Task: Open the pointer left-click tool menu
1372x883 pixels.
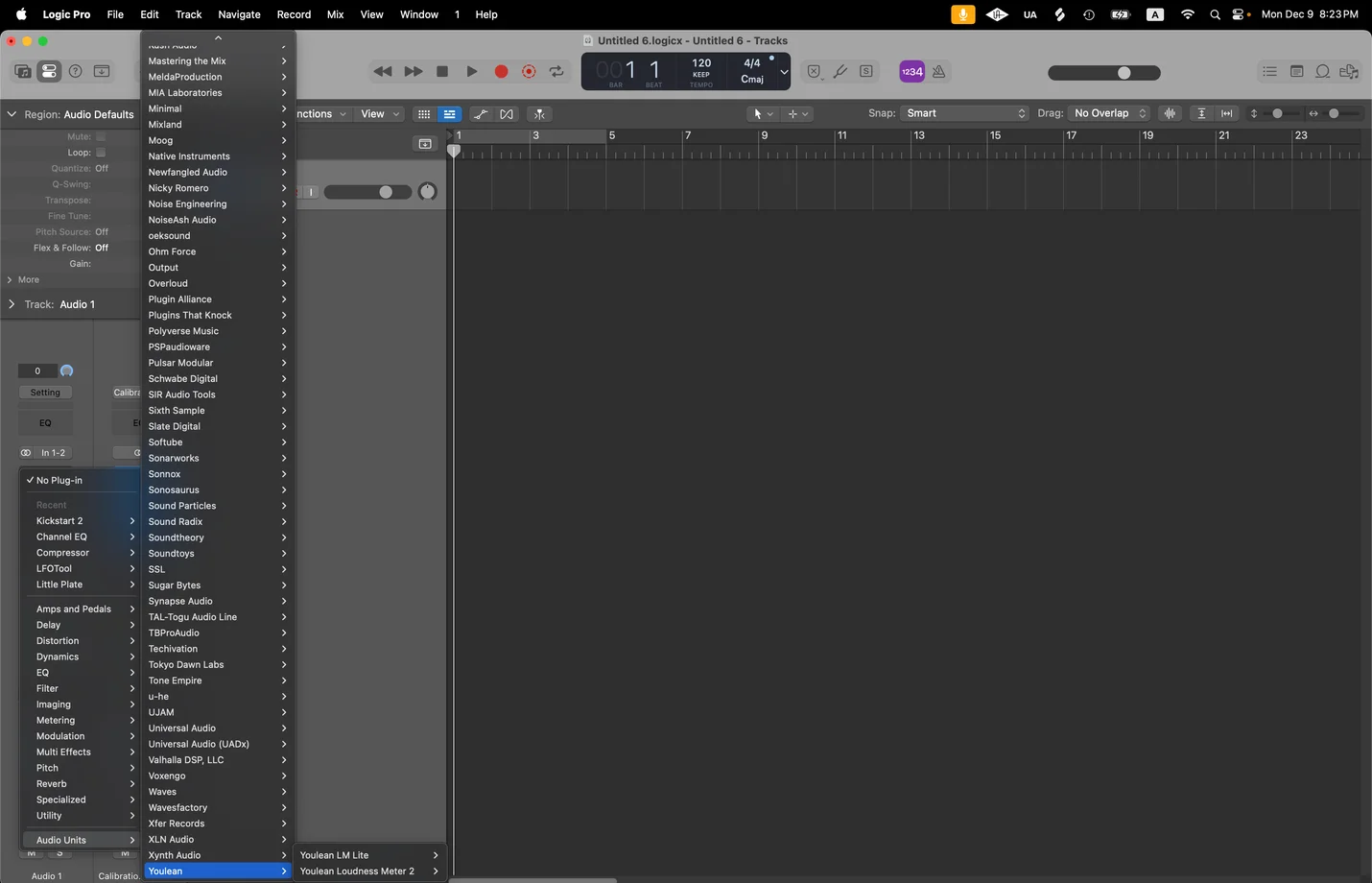Action: point(764,114)
